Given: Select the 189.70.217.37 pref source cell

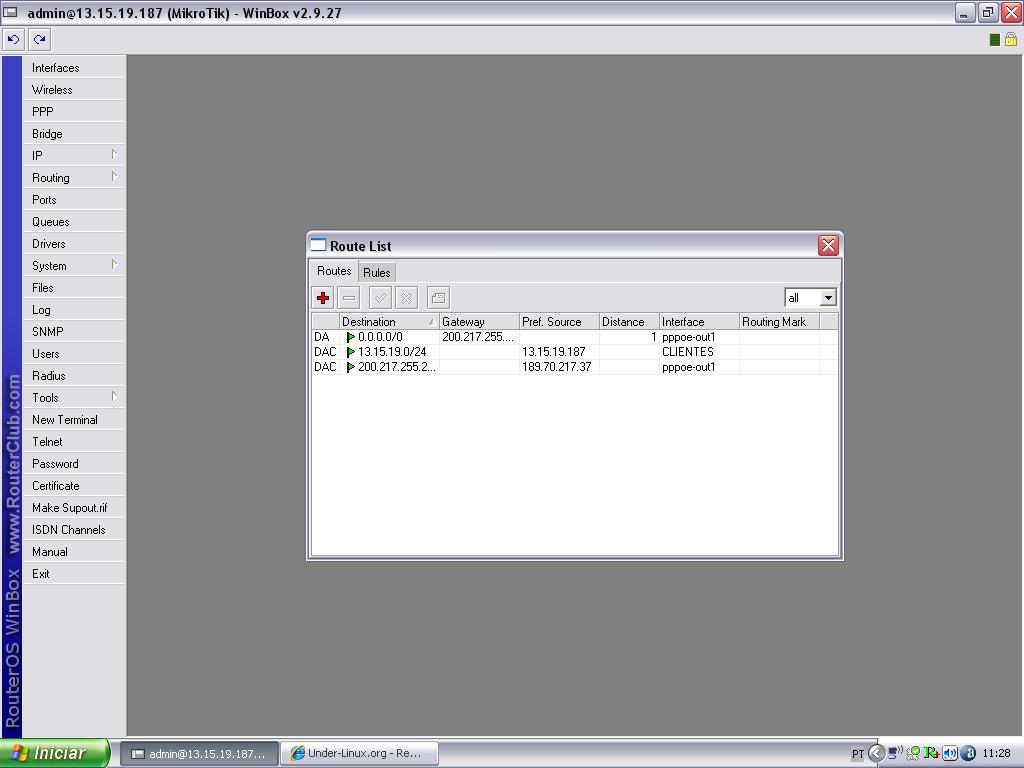Looking at the screenshot, I should [559, 367].
